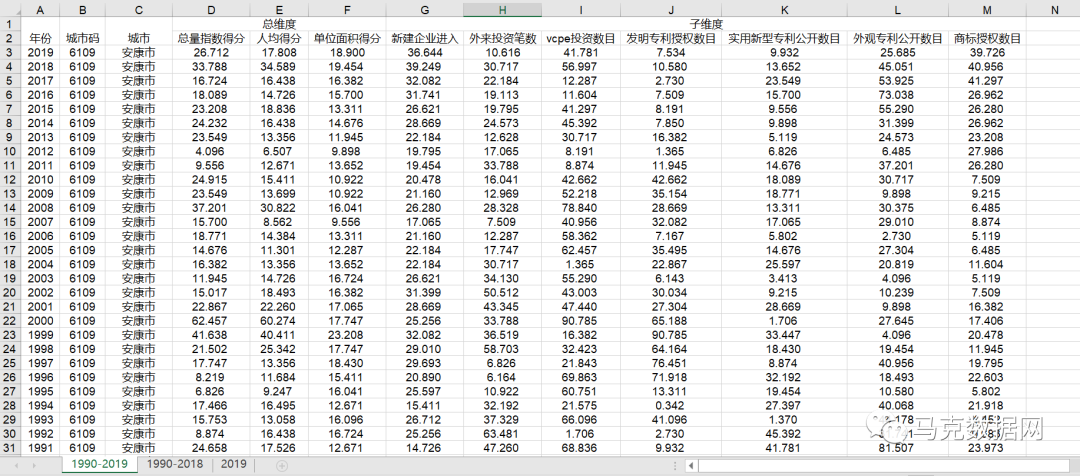Select value 69.863 in vcpe投资数目 column
Screen dimensions: 1080x476
point(581,377)
